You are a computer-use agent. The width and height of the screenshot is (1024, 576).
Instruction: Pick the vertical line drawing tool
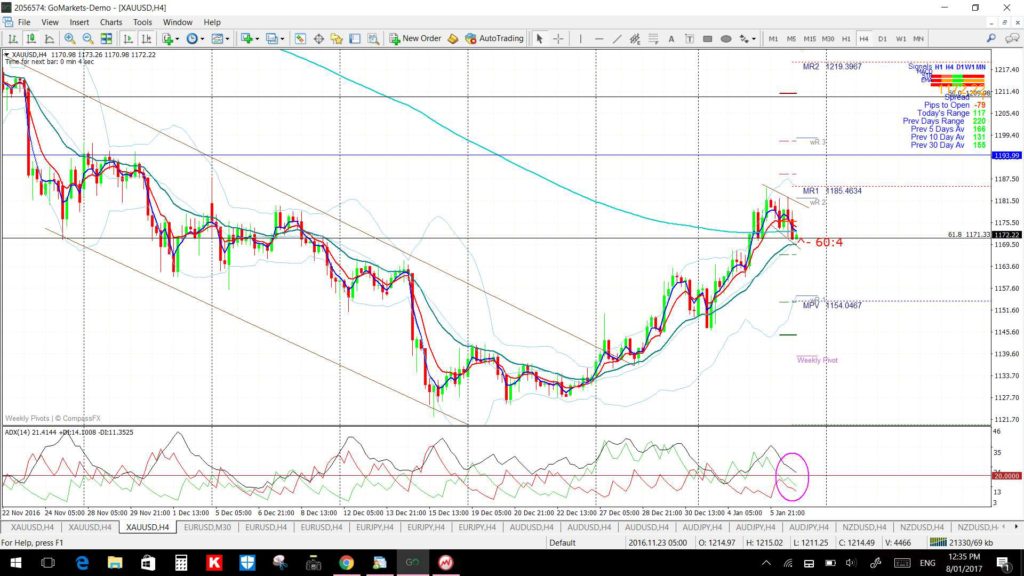(580, 39)
